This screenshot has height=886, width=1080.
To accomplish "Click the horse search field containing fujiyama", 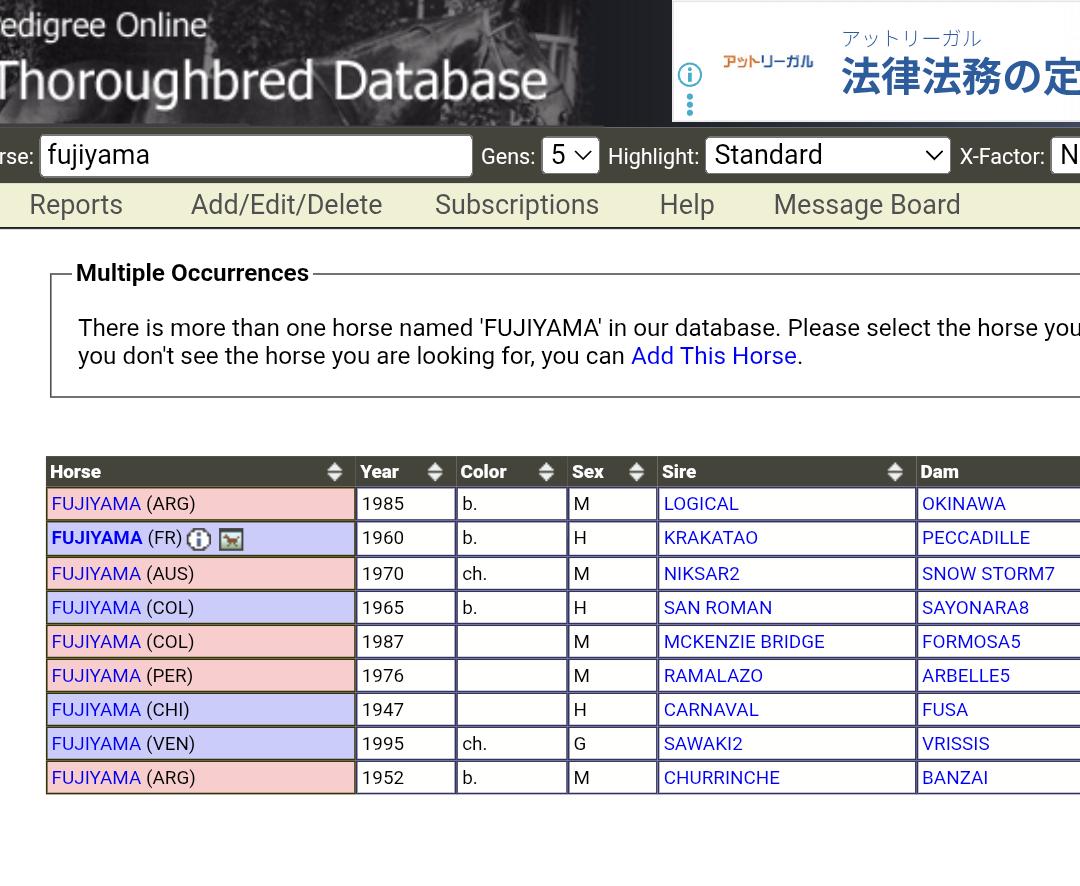I will 255,156.
